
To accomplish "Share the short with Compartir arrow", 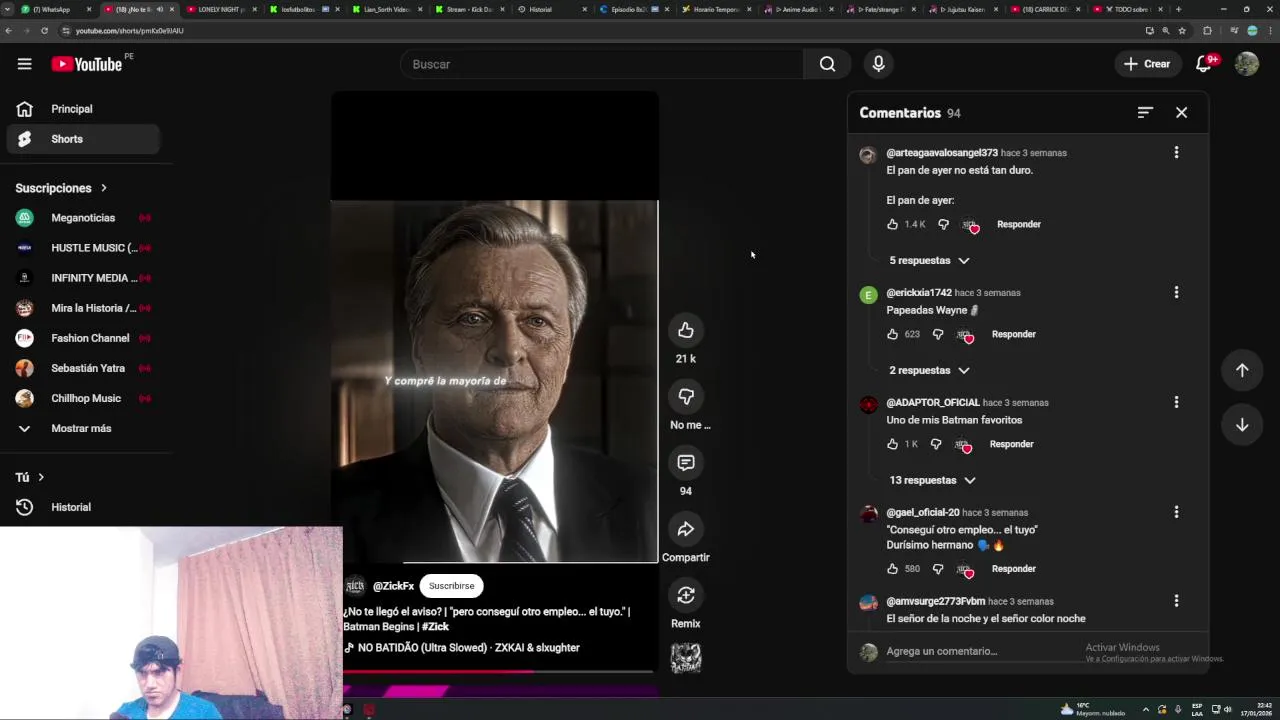I will click(685, 529).
